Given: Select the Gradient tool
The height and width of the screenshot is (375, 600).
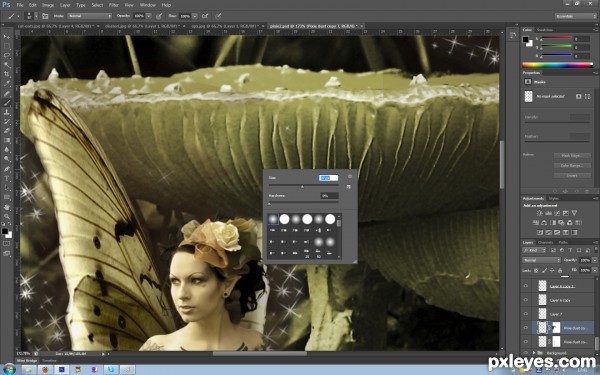Looking at the screenshot, I should point(7,140).
